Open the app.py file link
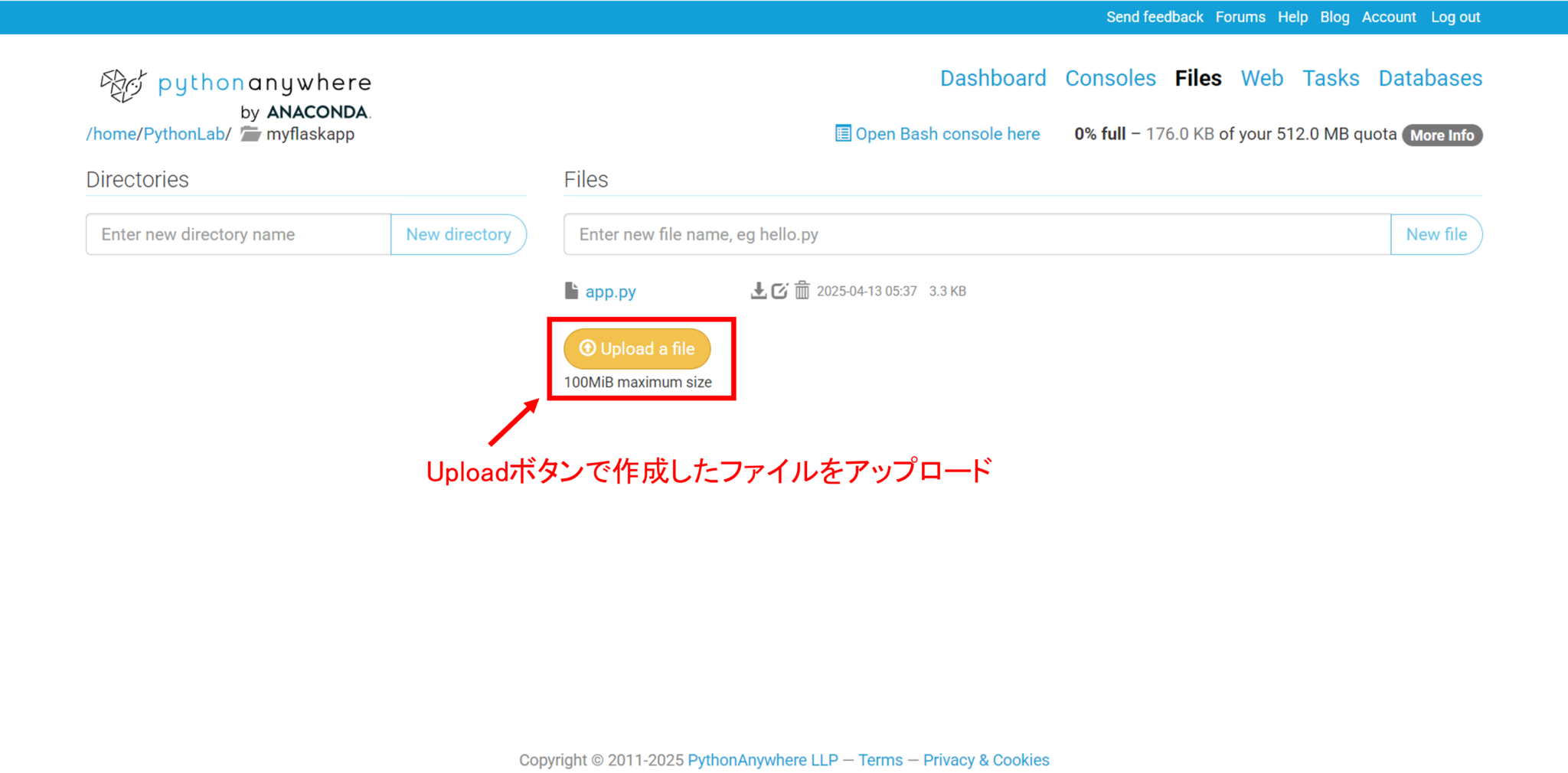The height and width of the screenshot is (773, 1568). (610, 292)
